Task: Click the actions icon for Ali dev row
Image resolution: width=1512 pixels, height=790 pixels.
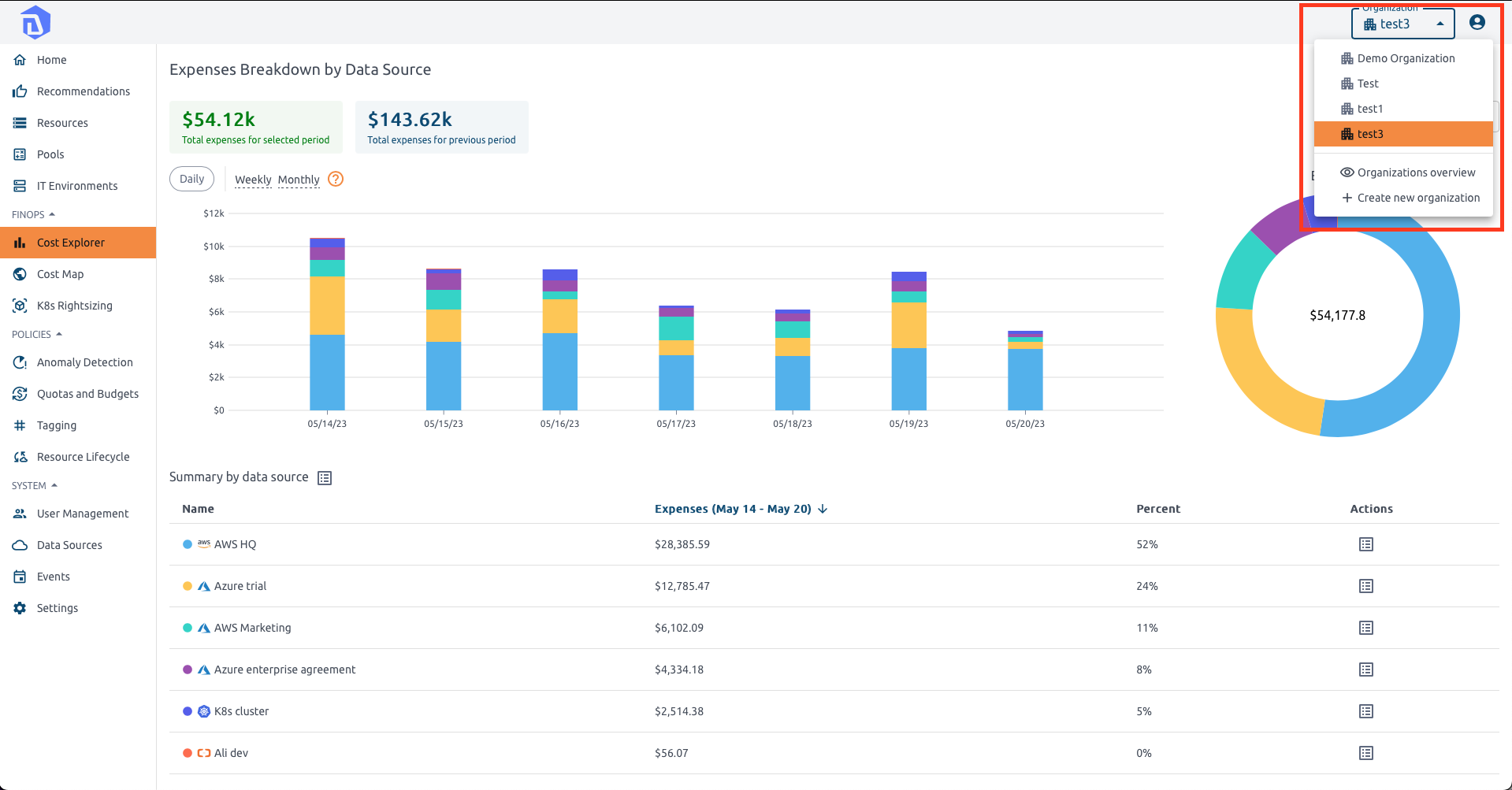Action: 1365,753
